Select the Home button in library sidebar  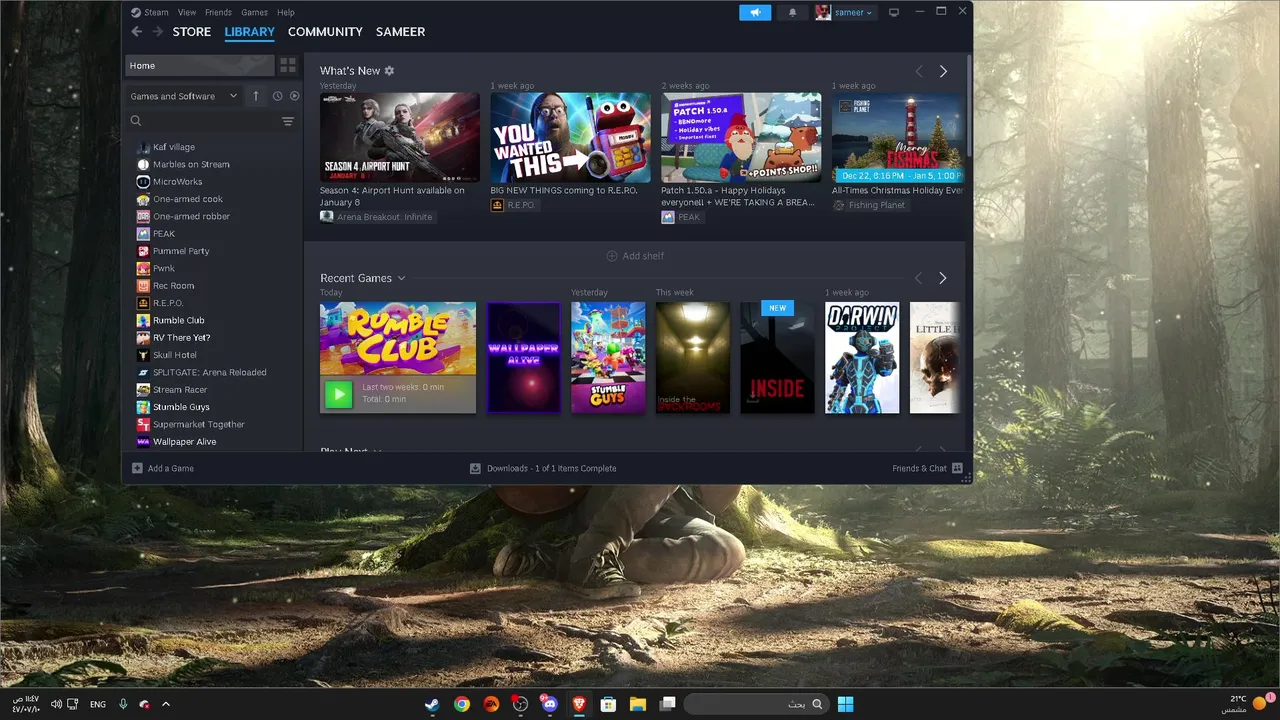[199, 65]
